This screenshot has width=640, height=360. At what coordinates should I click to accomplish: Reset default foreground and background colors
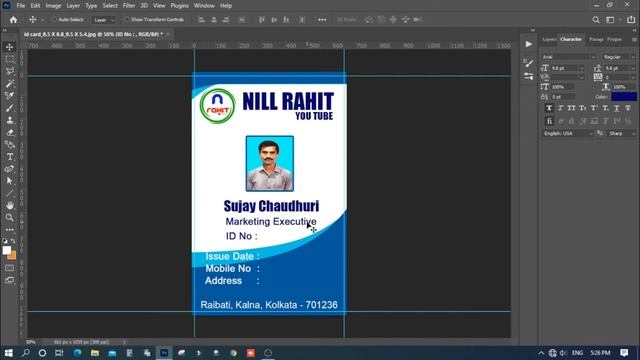5,241
